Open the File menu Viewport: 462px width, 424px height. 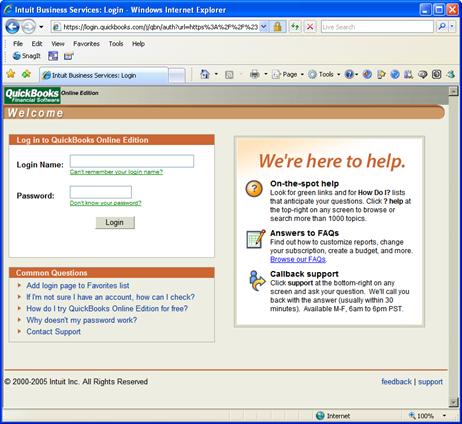(18, 44)
